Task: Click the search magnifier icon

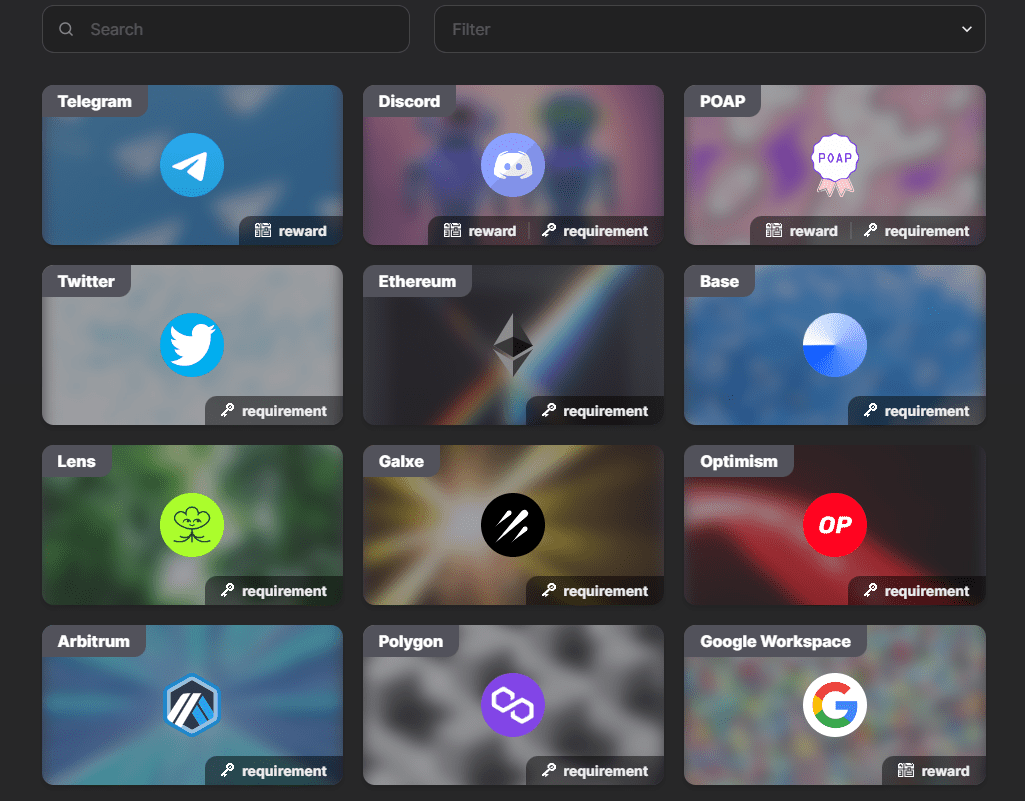Action: pyautogui.click(x=66, y=29)
